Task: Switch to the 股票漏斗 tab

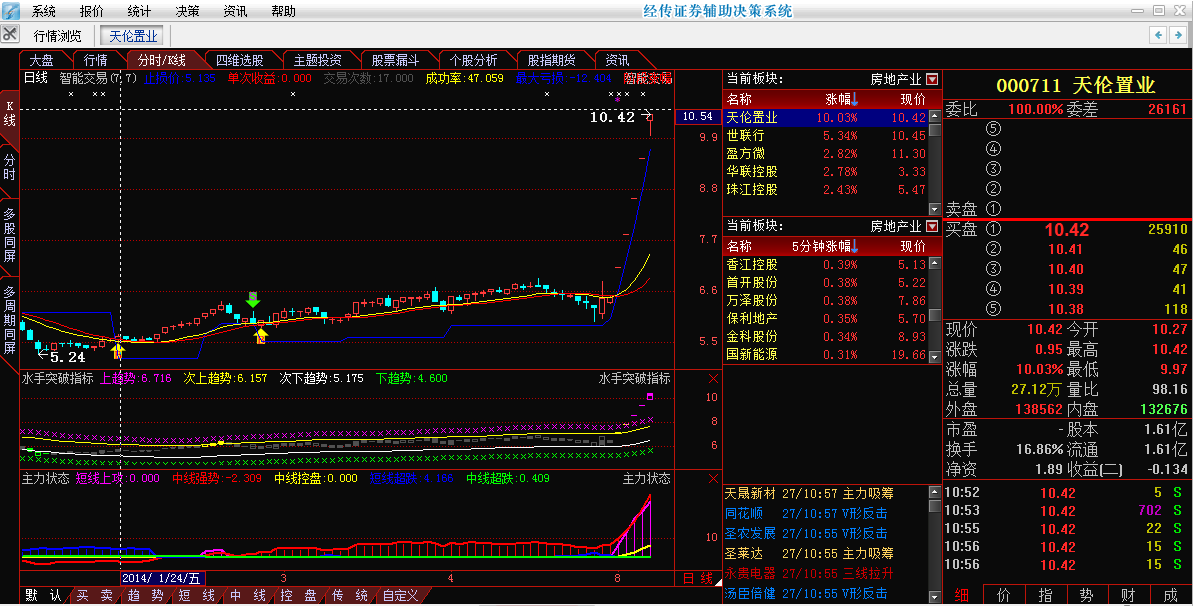Action: pos(396,60)
